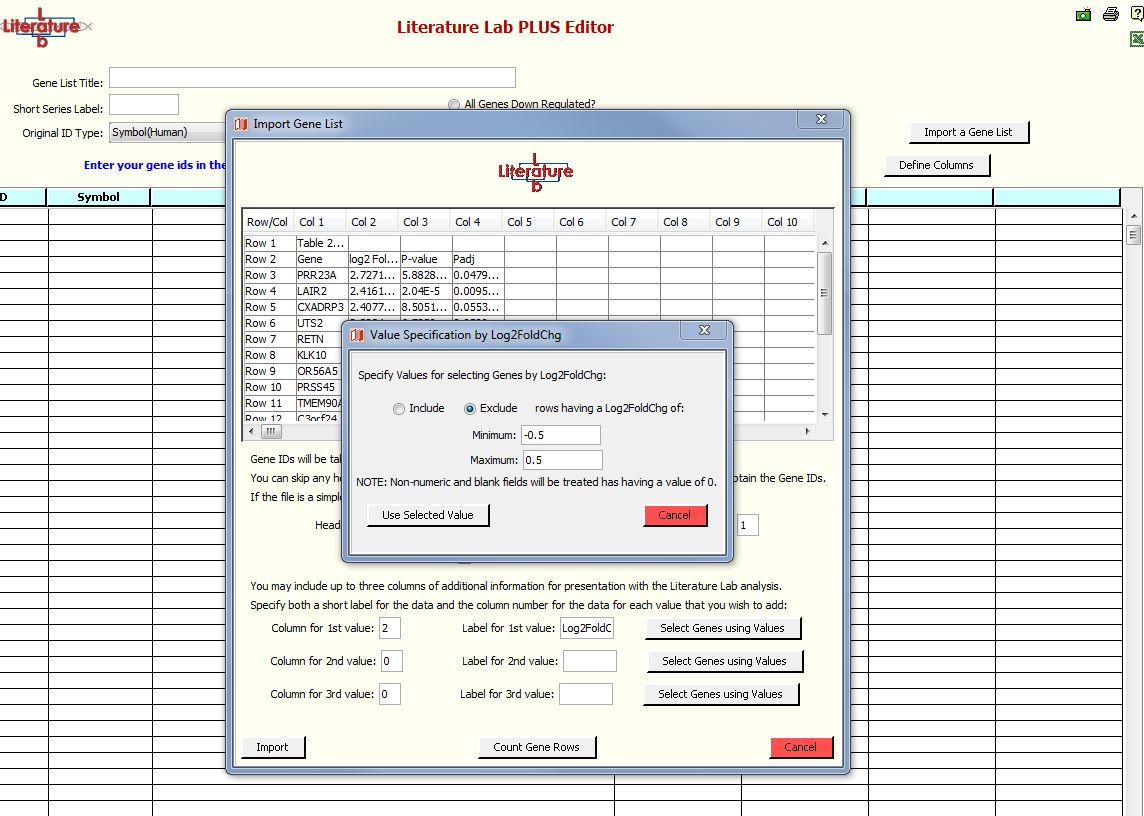Viewport: 1144px width, 816px height.
Task: Click the Label for 2nd value field
Action: point(590,661)
